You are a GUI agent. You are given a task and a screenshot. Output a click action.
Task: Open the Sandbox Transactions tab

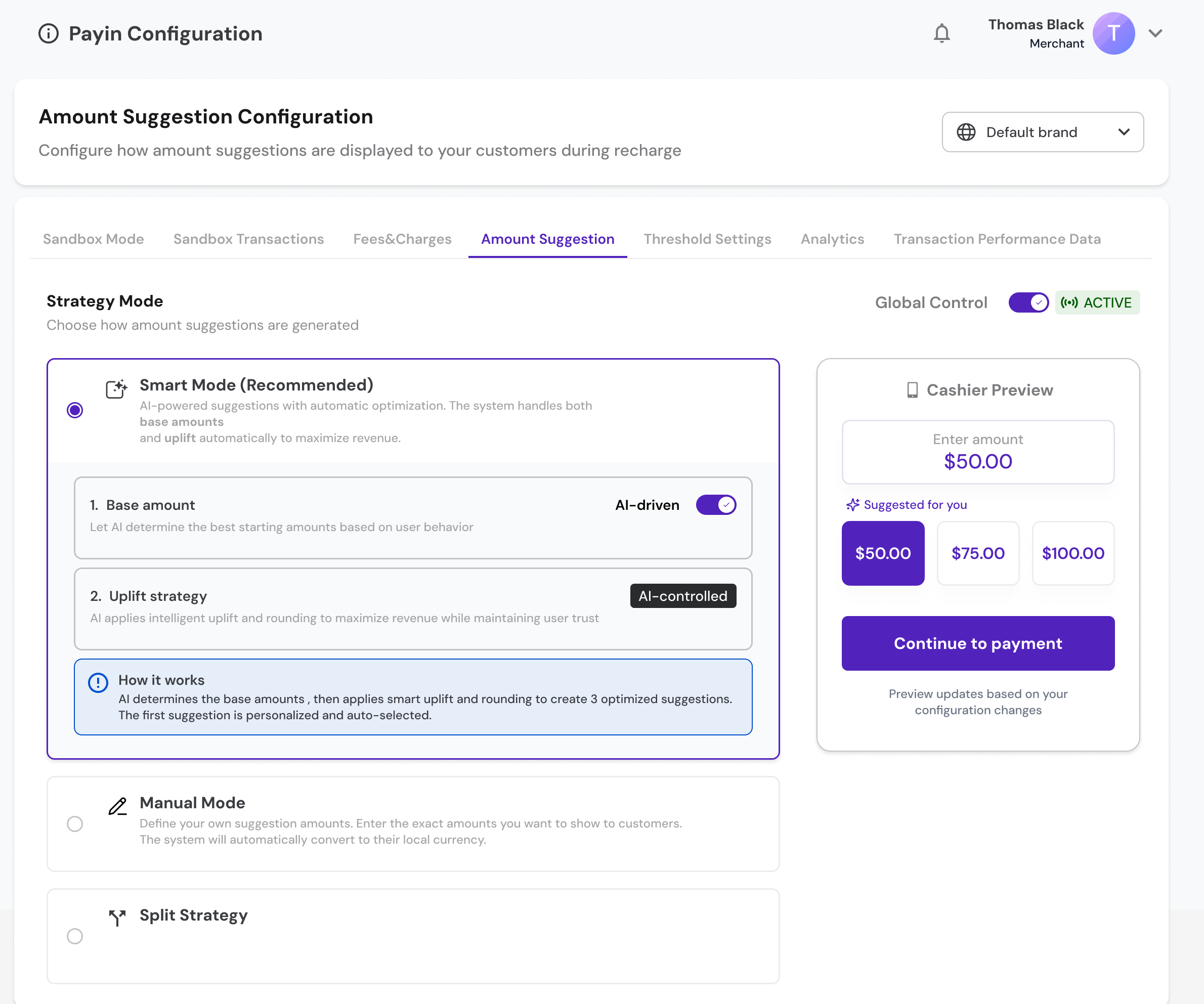pos(248,239)
